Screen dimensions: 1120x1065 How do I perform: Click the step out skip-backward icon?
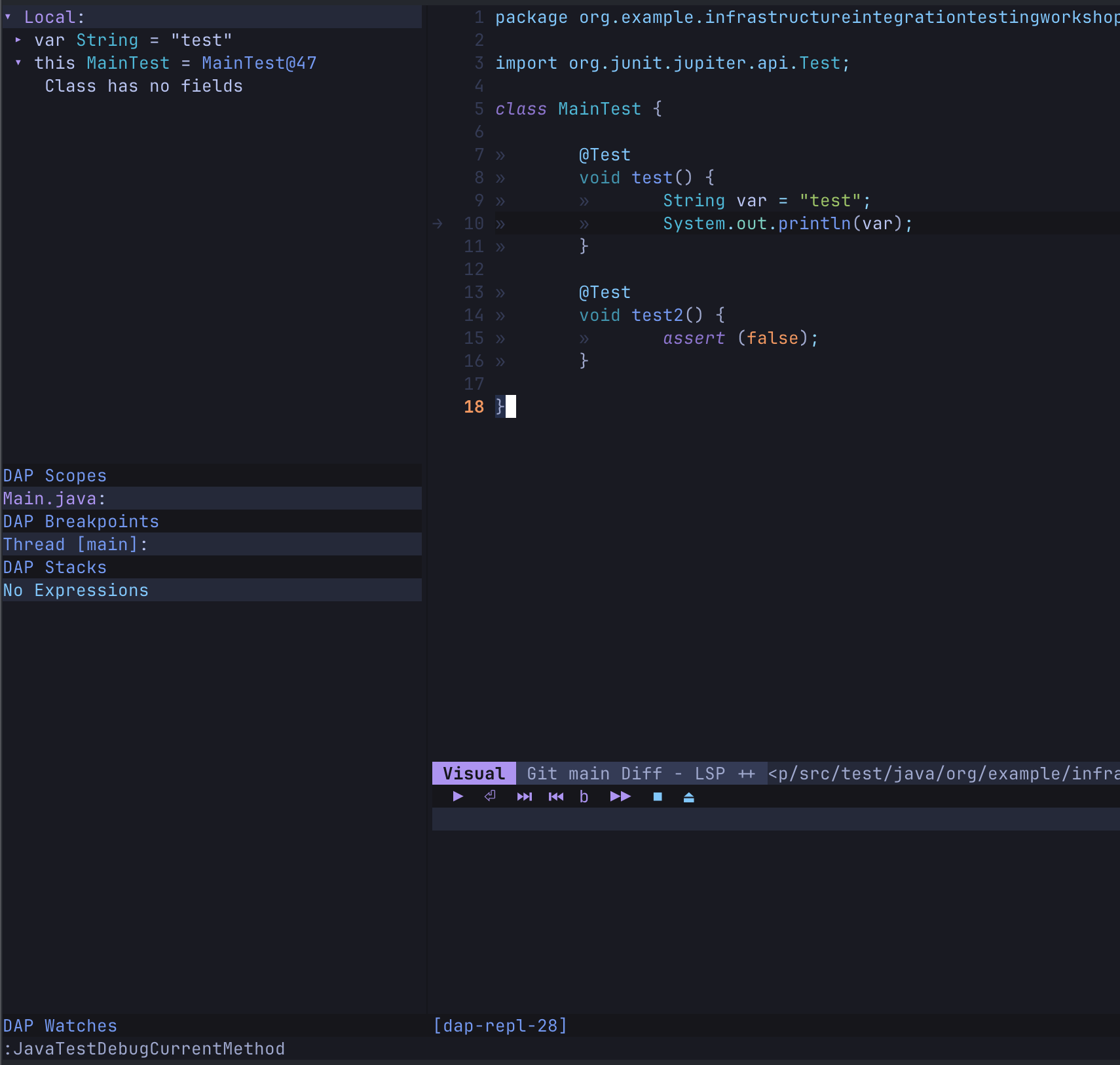coord(556,796)
